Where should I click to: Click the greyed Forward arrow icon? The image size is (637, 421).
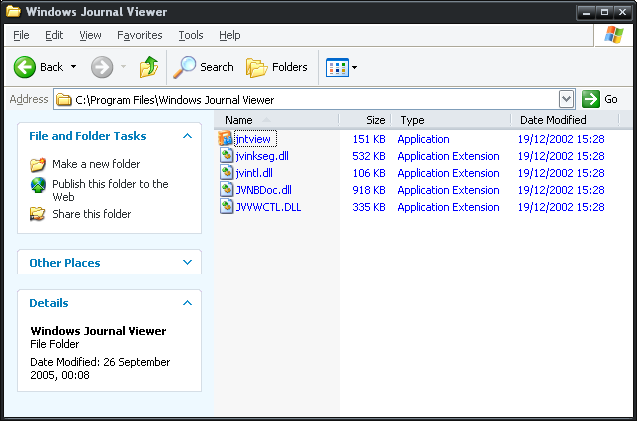tap(102, 67)
